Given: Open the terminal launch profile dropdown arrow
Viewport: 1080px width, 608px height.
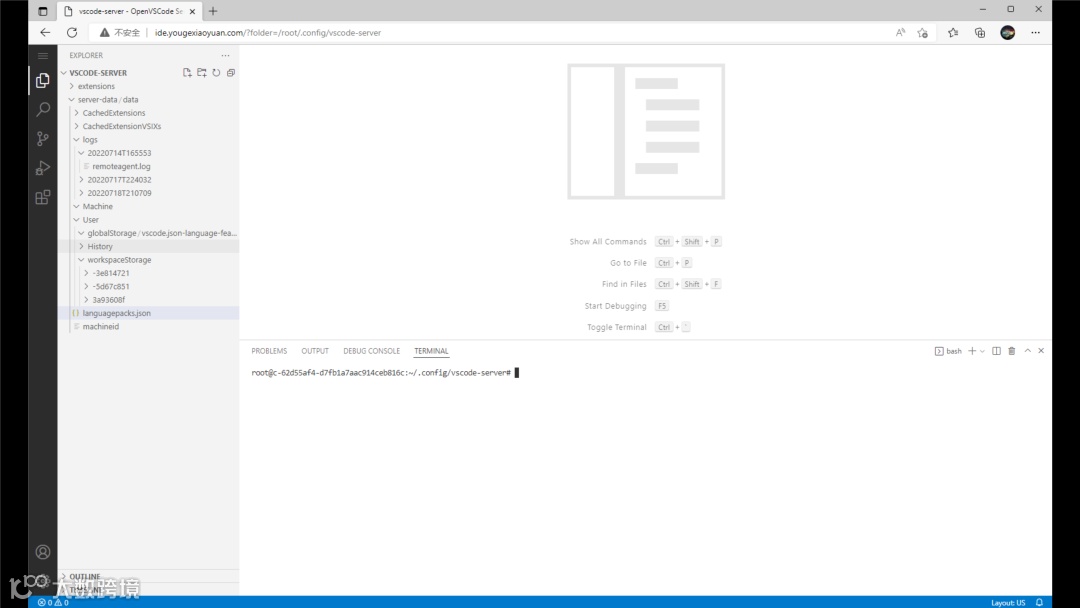Looking at the screenshot, I should coord(981,351).
